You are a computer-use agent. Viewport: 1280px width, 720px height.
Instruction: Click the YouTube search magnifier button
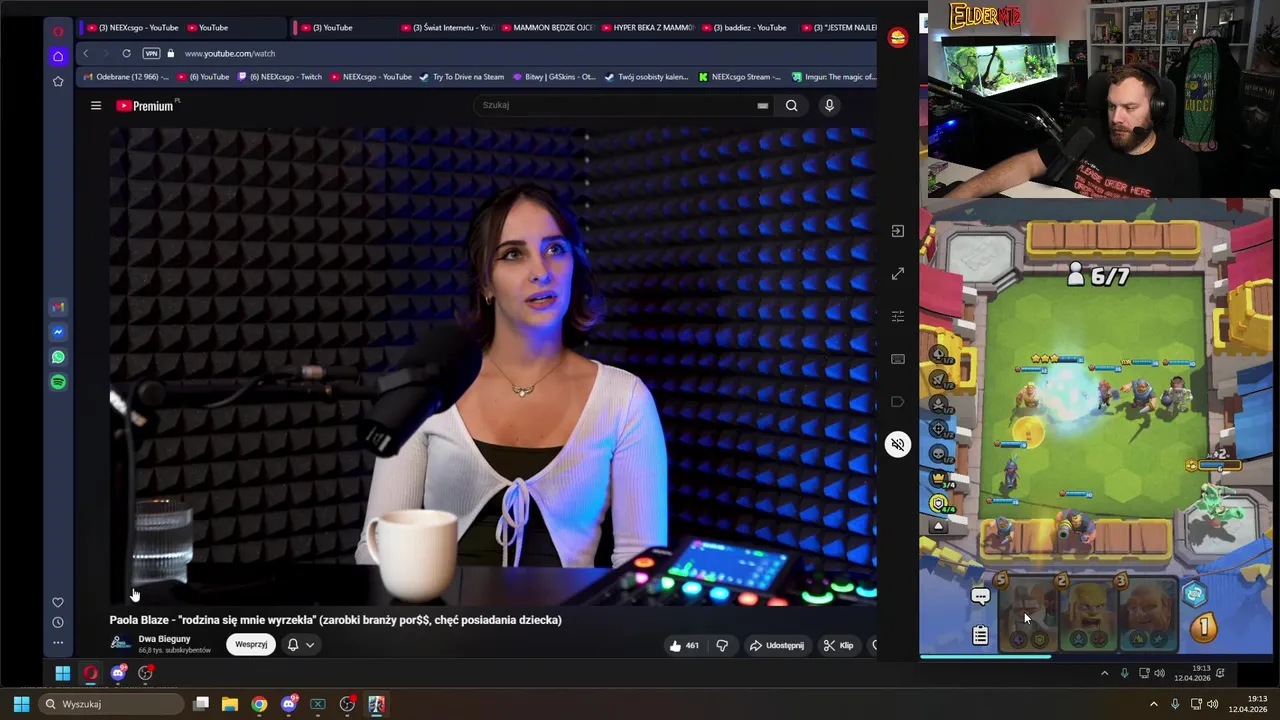click(x=791, y=105)
